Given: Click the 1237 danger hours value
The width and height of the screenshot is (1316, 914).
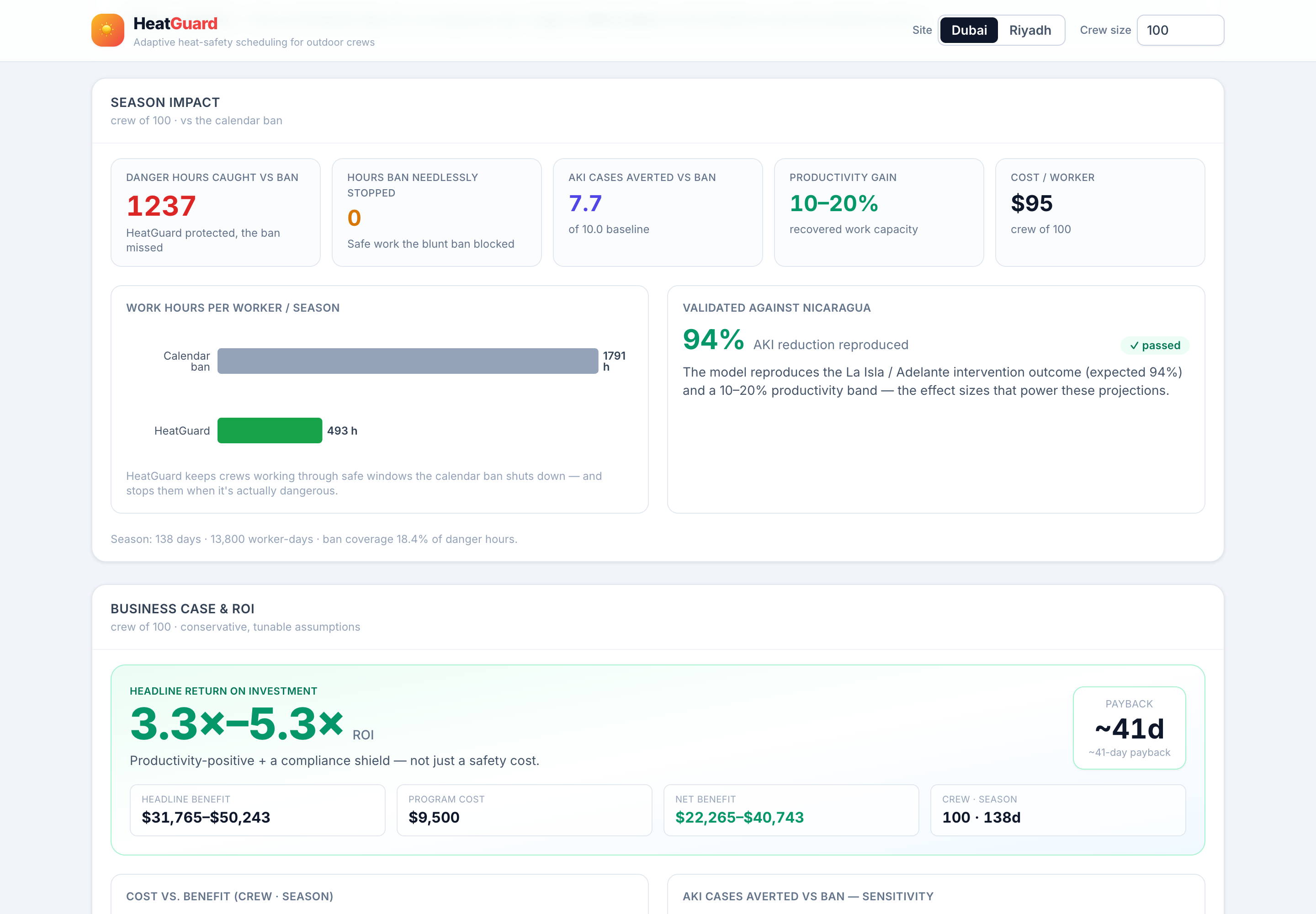Looking at the screenshot, I should [x=161, y=206].
